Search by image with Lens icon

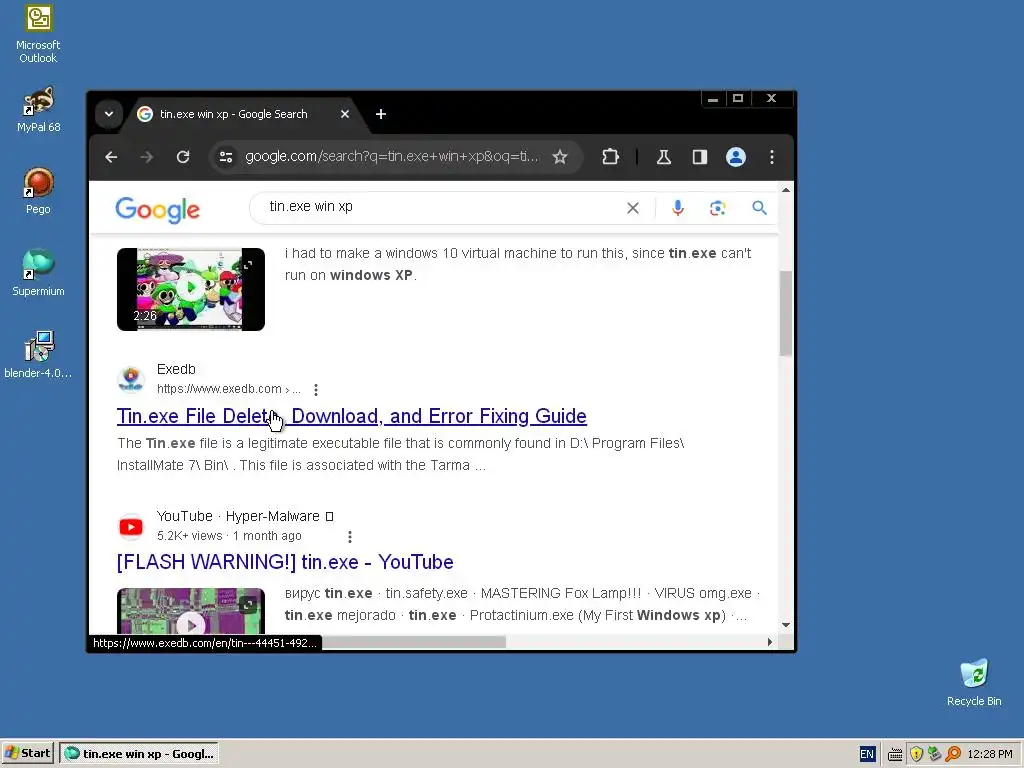click(718, 208)
